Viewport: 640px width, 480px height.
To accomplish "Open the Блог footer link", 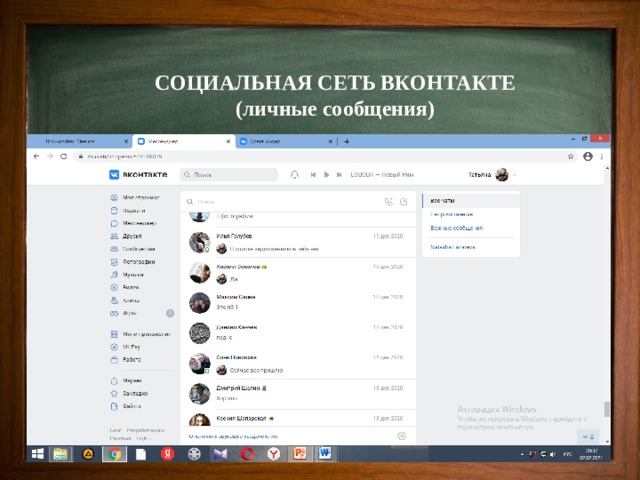I will click(116, 430).
